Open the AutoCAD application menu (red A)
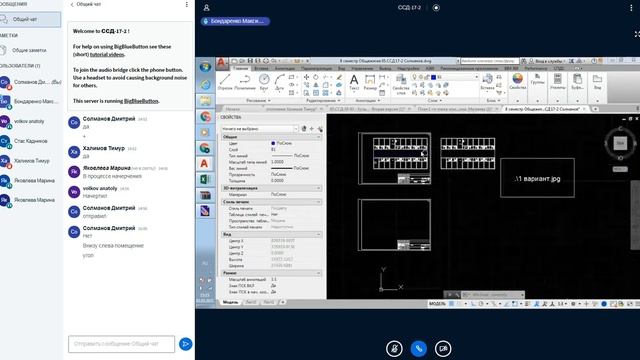This screenshot has width=640, height=360. pyautogui.click(x=221, y=63)
